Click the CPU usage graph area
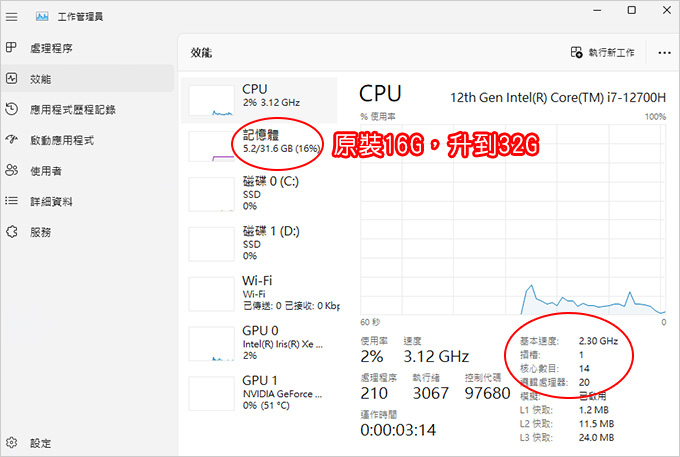 point(513,219)
